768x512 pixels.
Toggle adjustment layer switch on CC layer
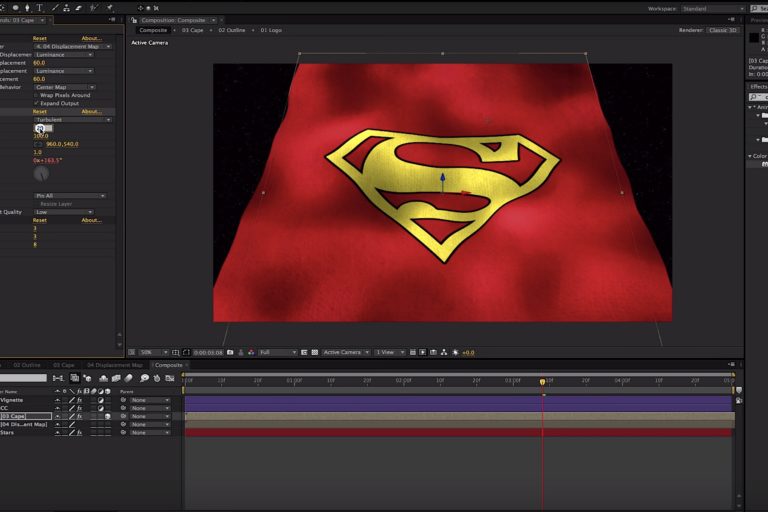pyautogui.click(x=101, y=408)
